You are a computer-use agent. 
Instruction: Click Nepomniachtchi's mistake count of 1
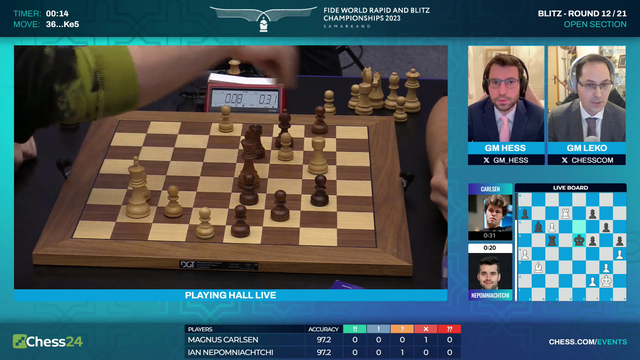pos(402,352)
